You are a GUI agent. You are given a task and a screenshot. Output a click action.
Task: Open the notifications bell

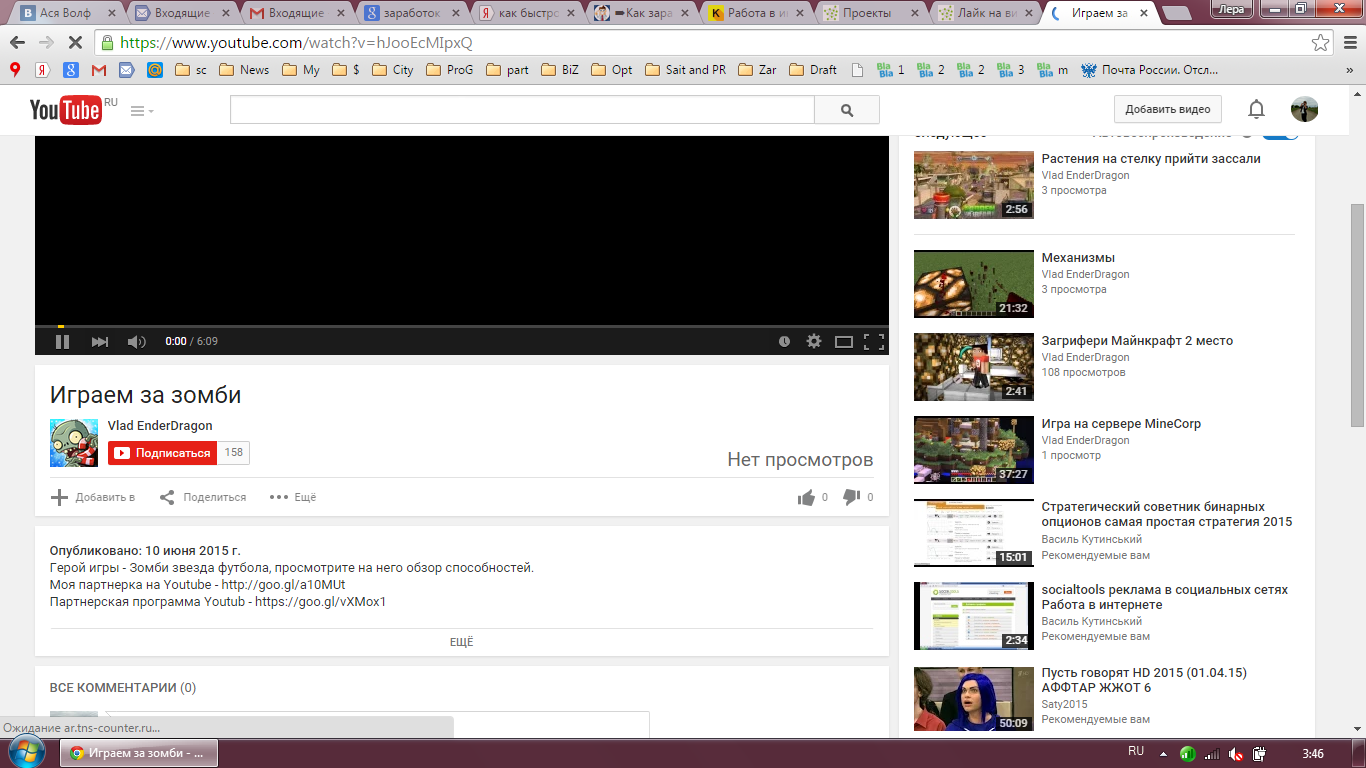pos(1256,110)
